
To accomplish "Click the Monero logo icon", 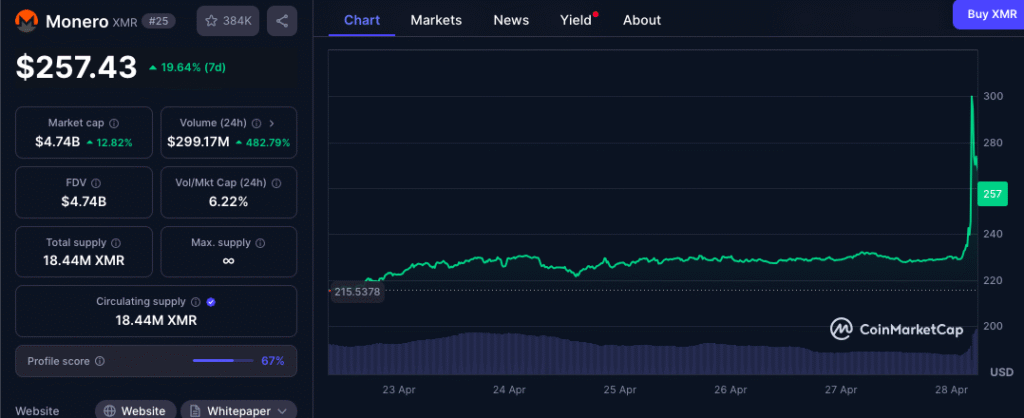I will (x=26, y=20).
